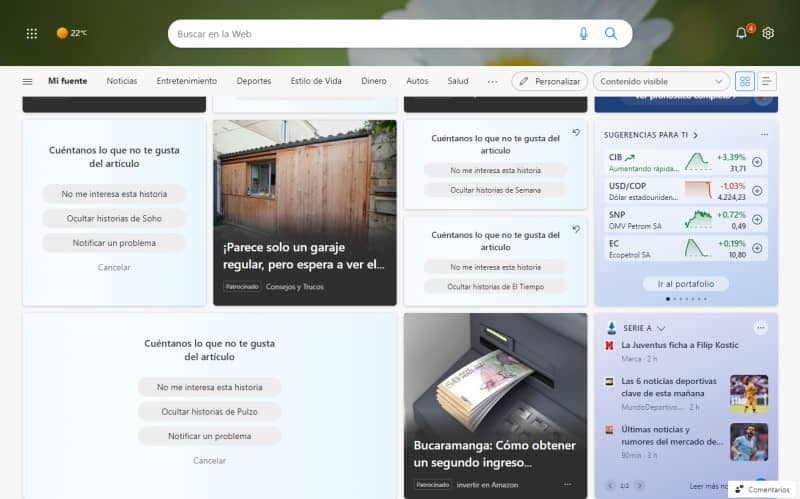Open the hamburger menu beside Mi fuente

pyautogui.click(x=27, y=81)
